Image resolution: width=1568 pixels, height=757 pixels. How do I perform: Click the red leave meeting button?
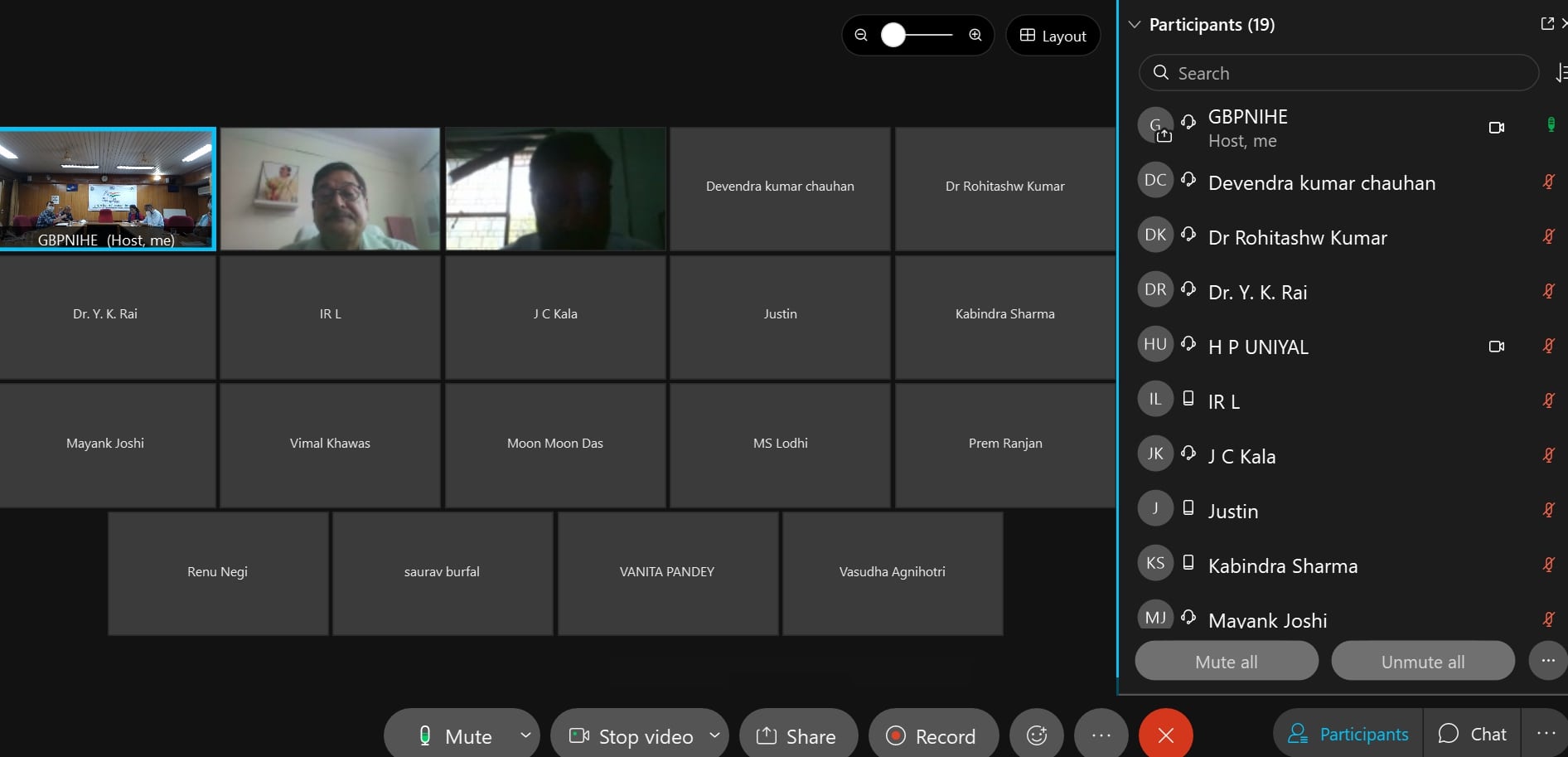pyautogui.click(x=1165, y=735)
